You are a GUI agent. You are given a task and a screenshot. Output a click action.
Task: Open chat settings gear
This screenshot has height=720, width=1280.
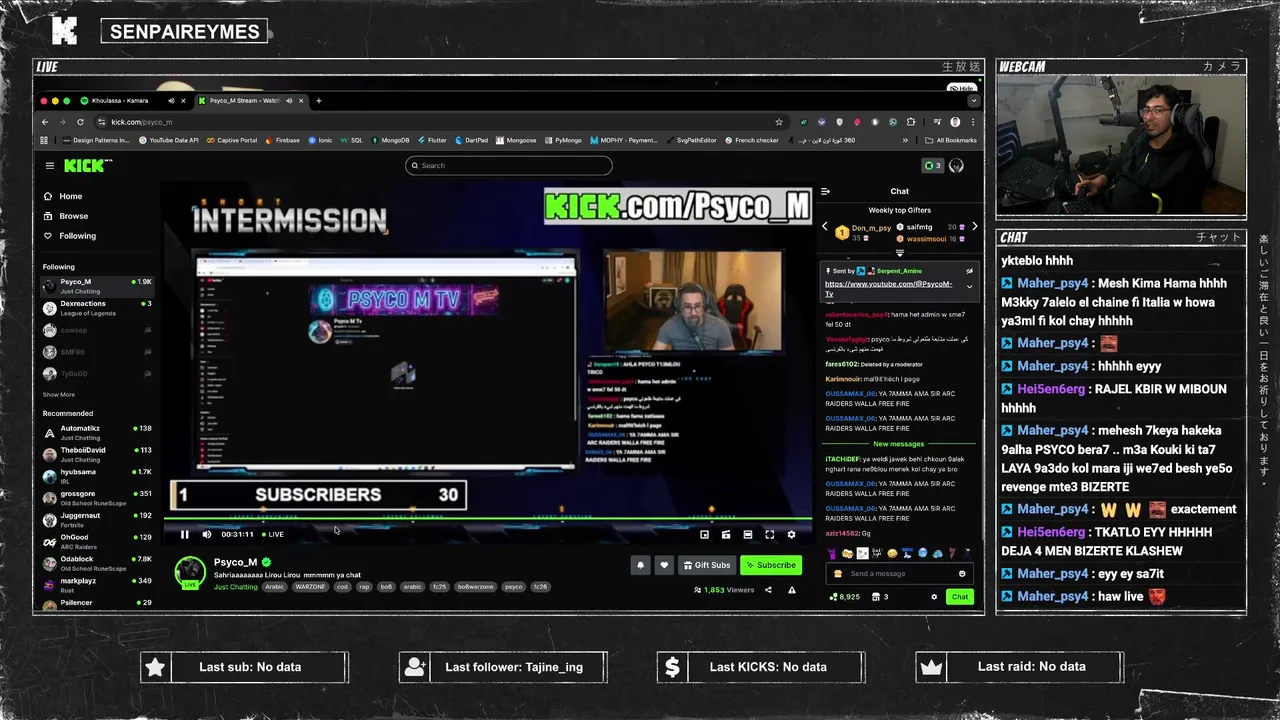click(x=934, y=597)
